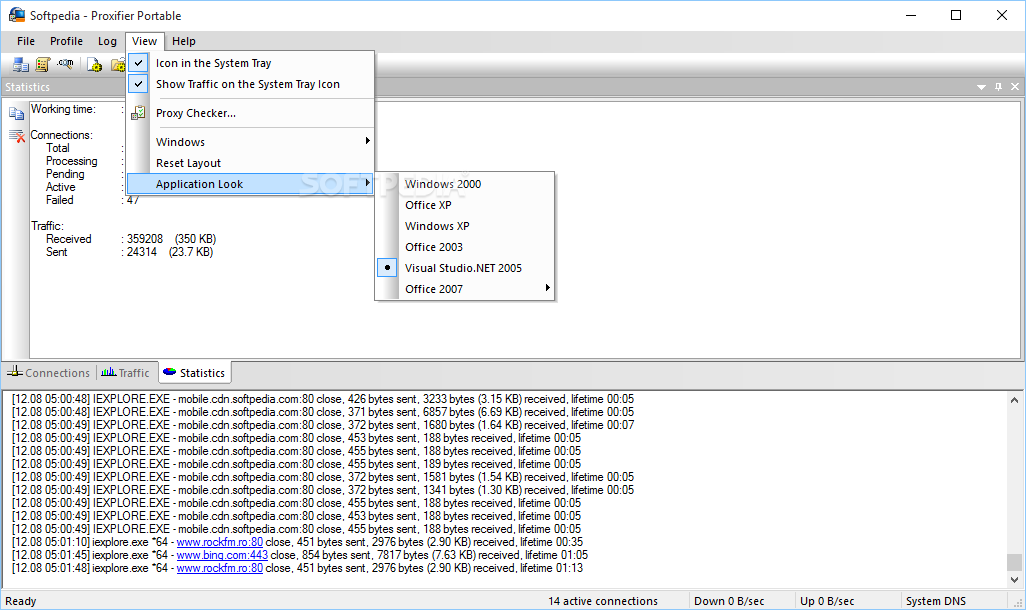This screenshot has width=1026, height=610.
Task: Click the 'Working time:' label
Action: point(63,109)
